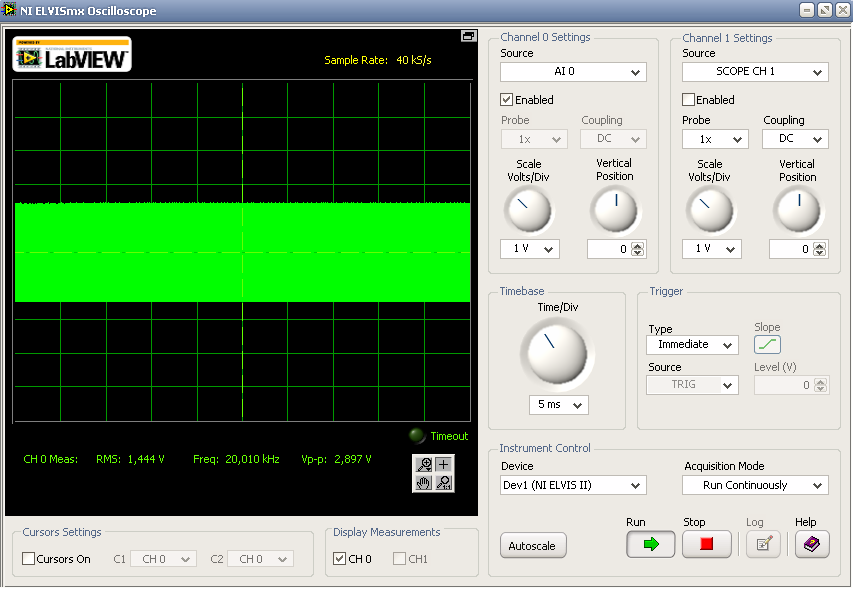853x589 pixels.
Task: Click the CH 0 Meas: label
Action: 51,459
